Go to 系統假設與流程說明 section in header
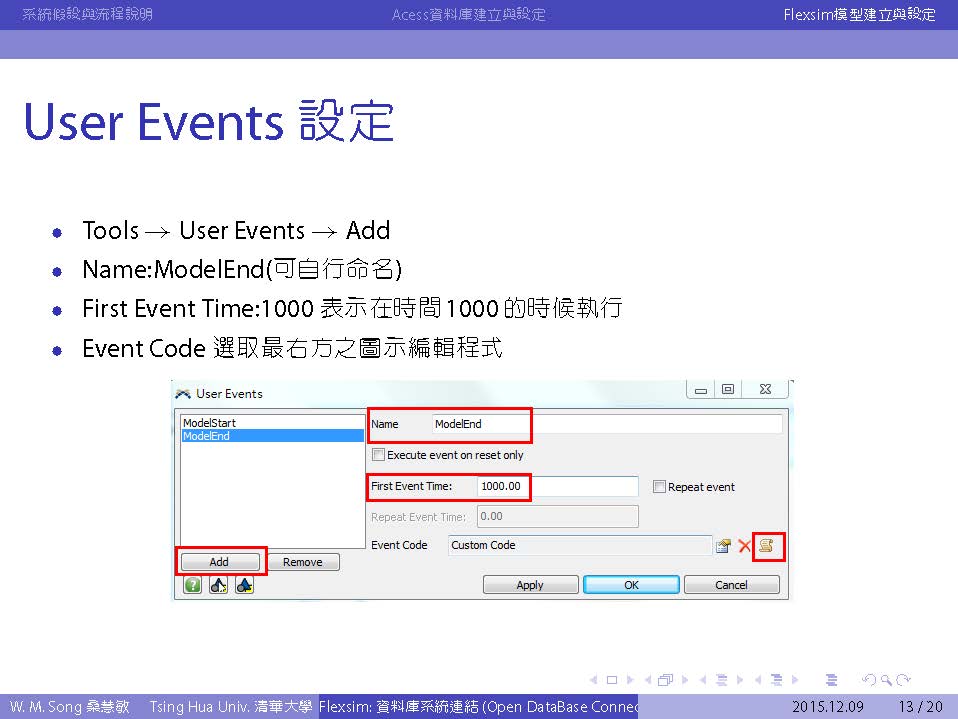The height and width of the screenshot is (719, 958). 87,14
